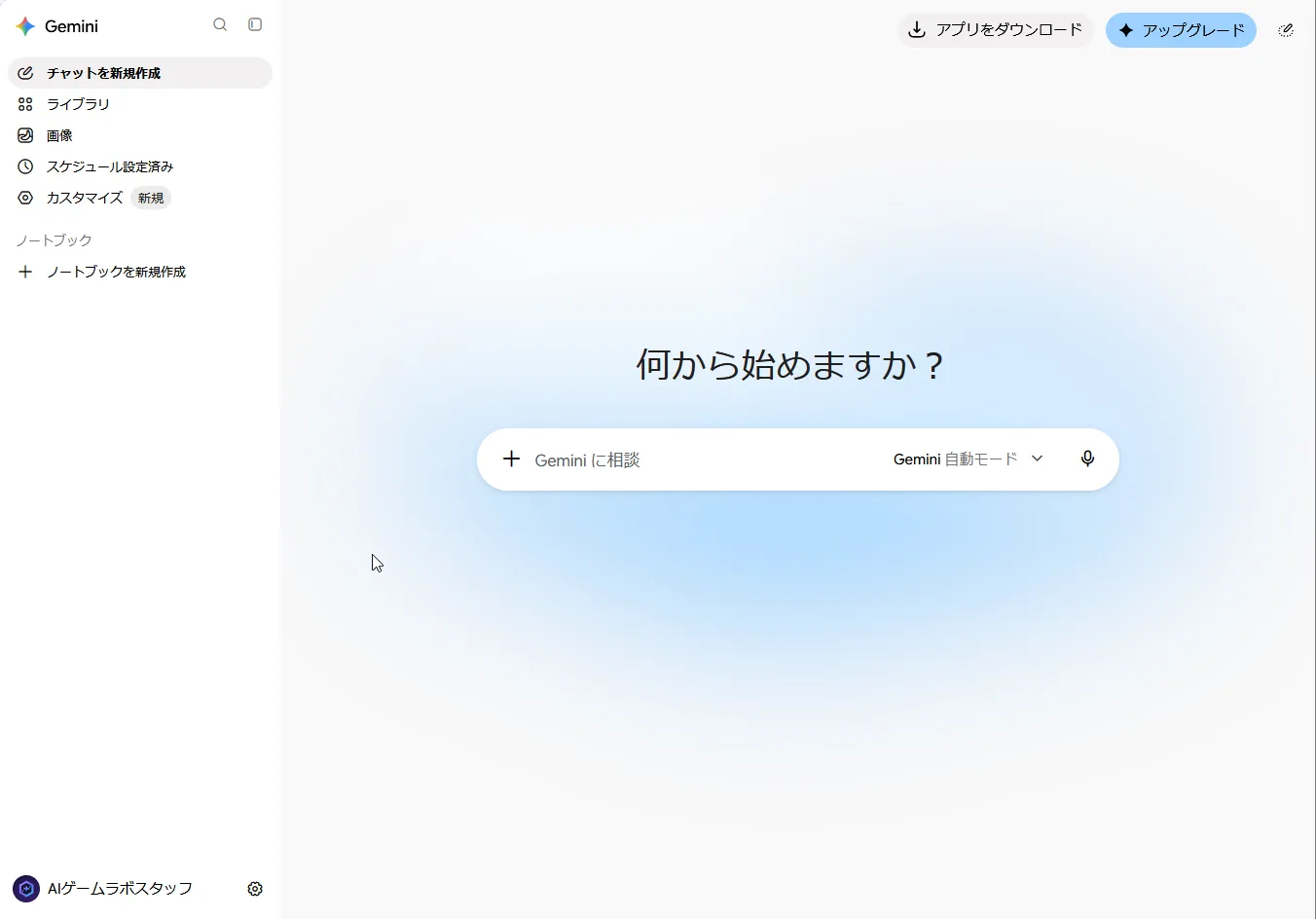Click the microphone icon for voice input
Image resolution: width=1316 pixels, height=919 pixels.
pos(1087,459)
